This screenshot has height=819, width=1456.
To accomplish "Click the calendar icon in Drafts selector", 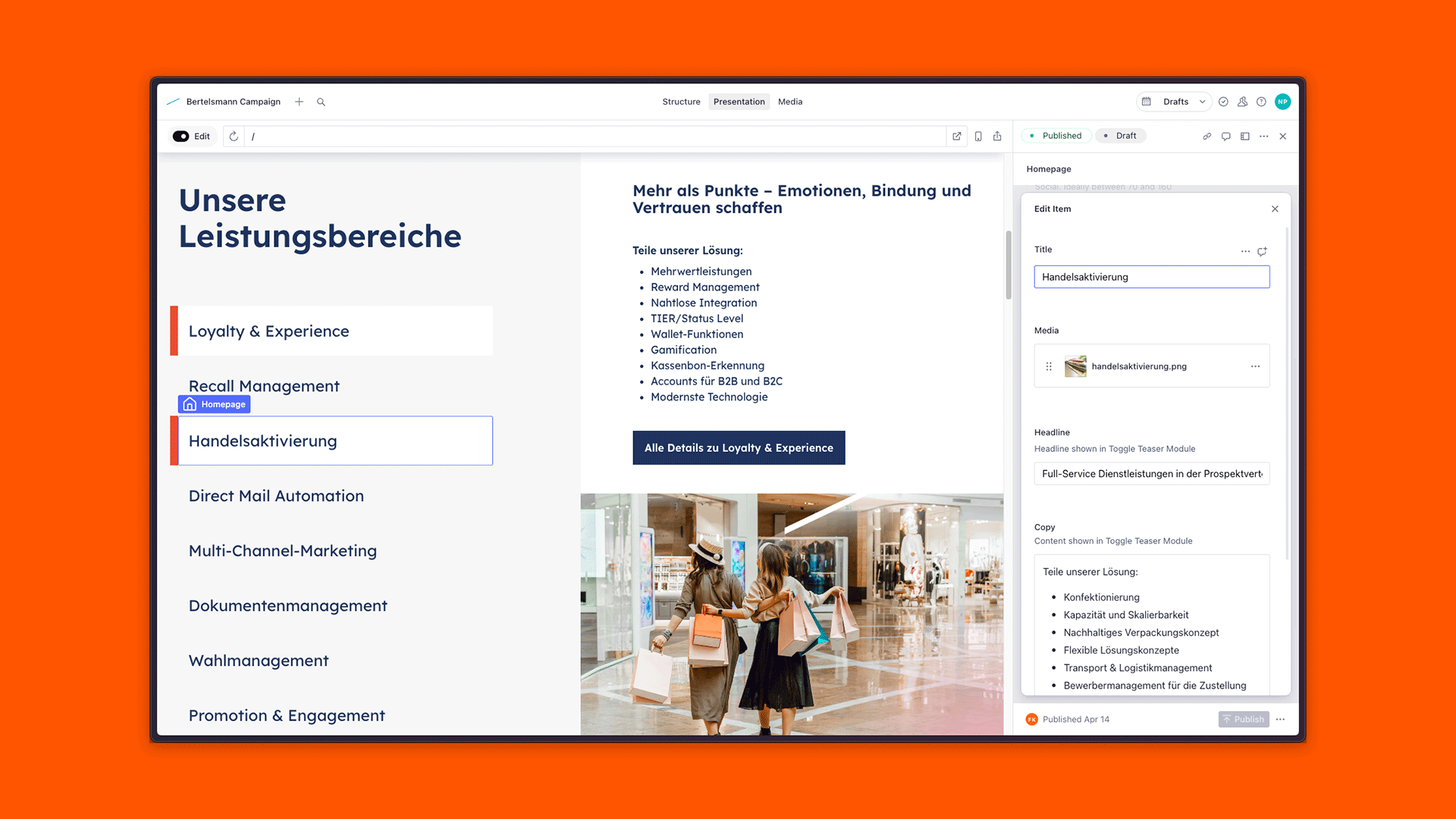I will point(1147,102).
